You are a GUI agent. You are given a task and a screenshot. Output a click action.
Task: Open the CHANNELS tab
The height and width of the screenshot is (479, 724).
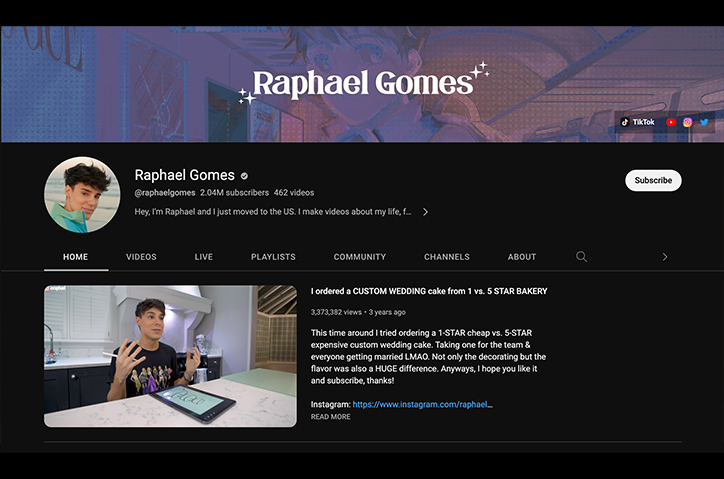(447, 257)
